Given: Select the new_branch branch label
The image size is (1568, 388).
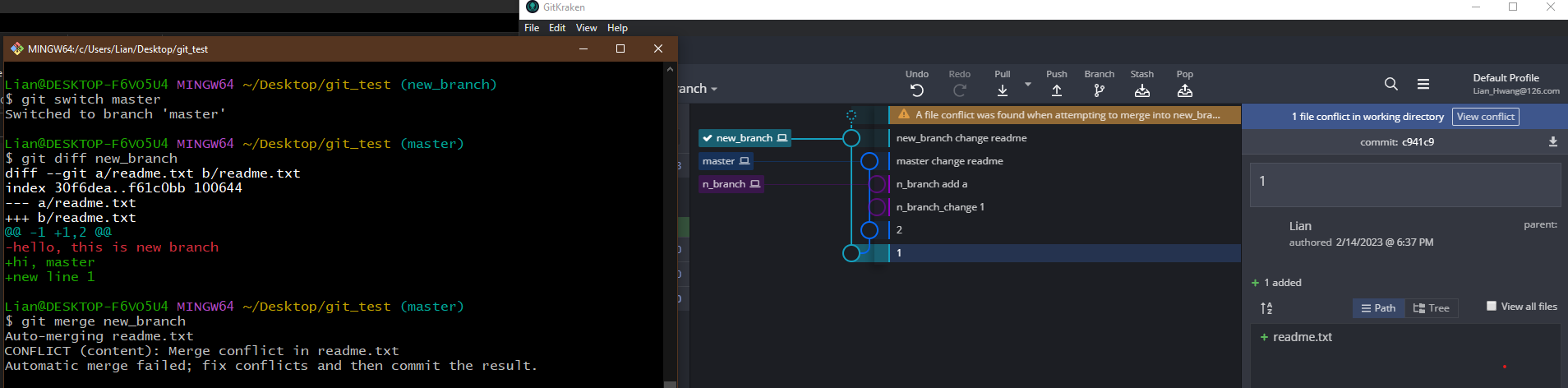Looking at the screenshot, I should point(745,138).
